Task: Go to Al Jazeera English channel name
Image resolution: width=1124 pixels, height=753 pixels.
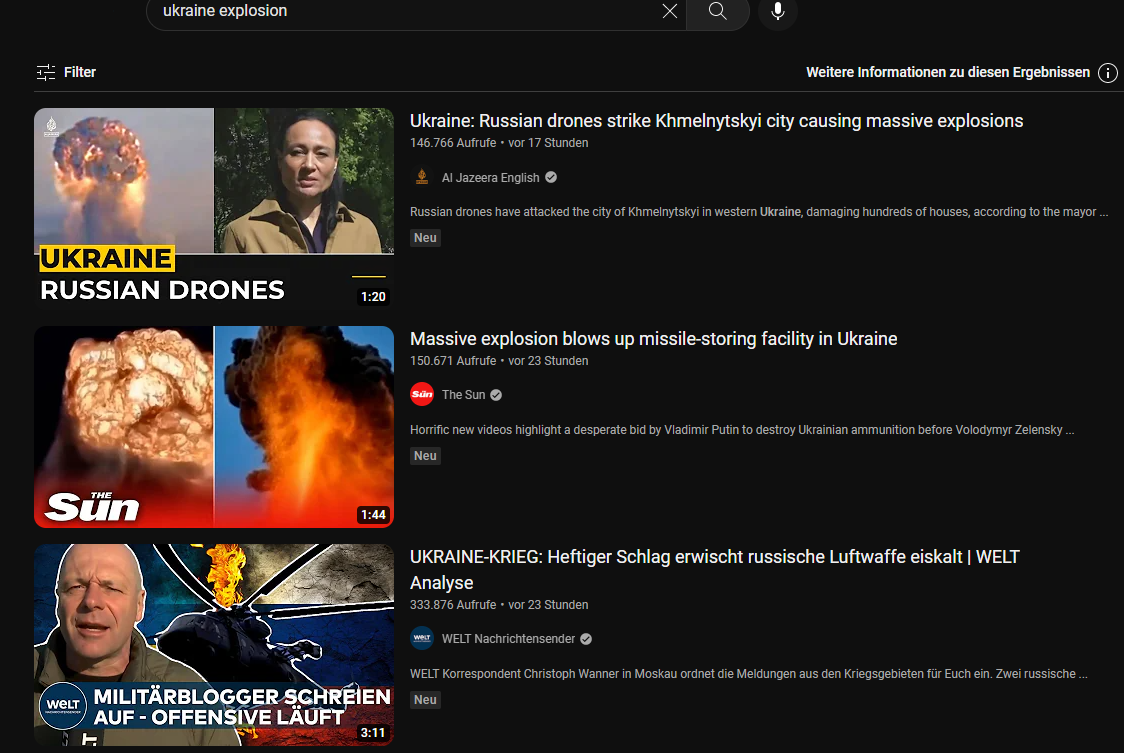Action: tap(490, 178)
